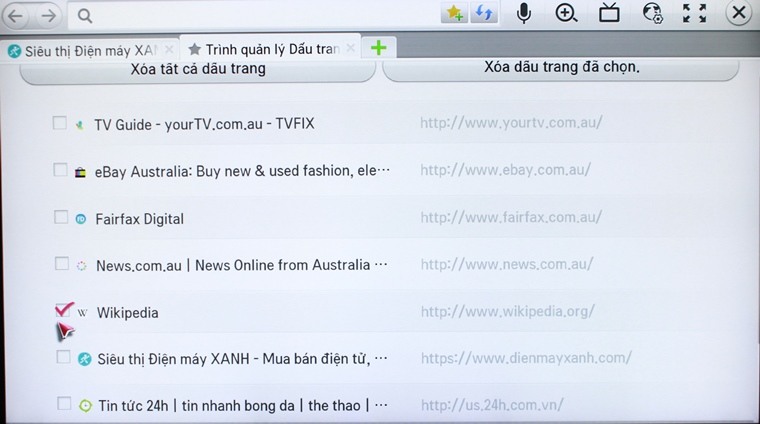The width and height of the screenshot is (760, 424).
Task: Add bookmark with the star plus icon
Action: [454, 13]
